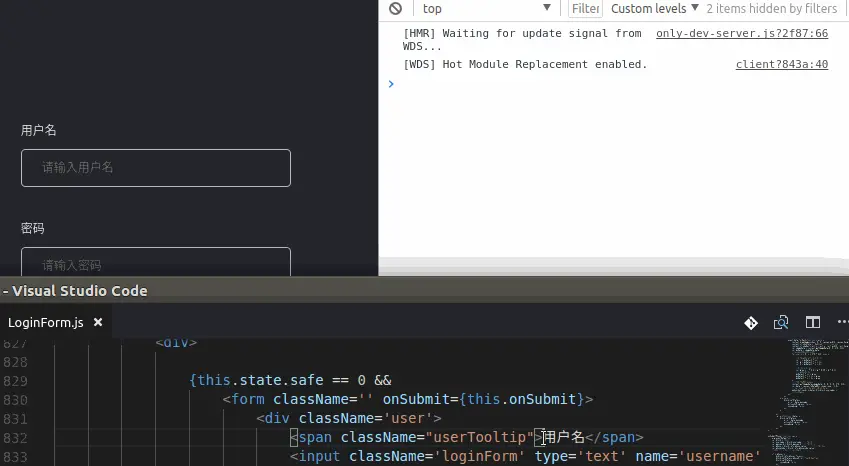Click the 用户名 label above the first input
849x466 pixels.
point(38,130)
